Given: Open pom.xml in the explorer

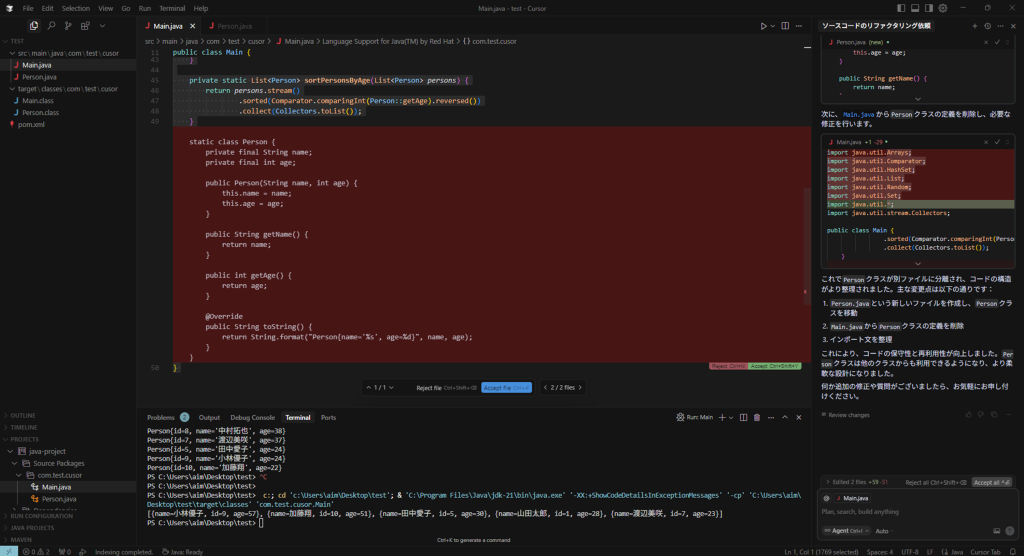Looking at the screenshot, I should (x=31, y=124).
